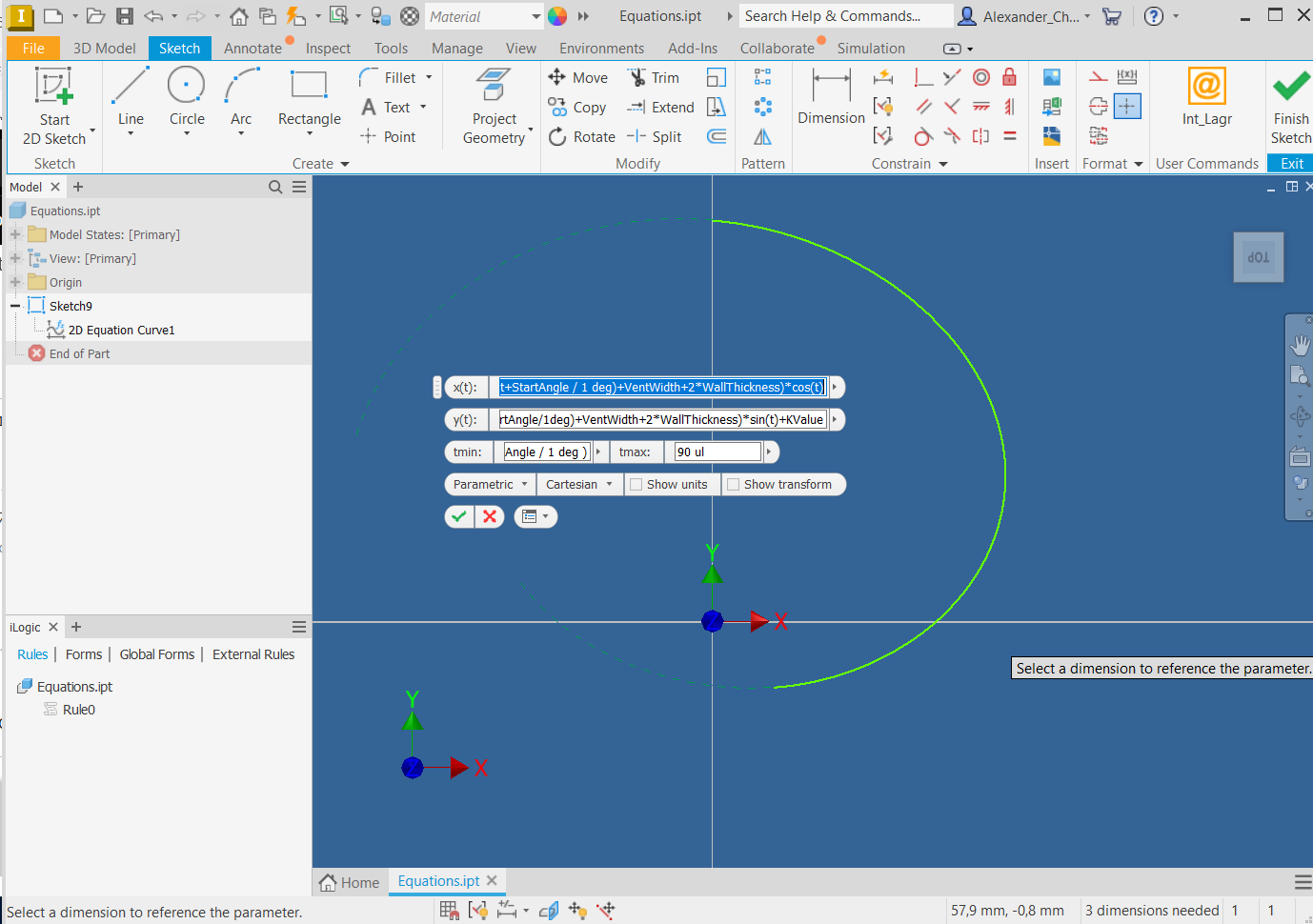Click the tmax input field
This screenshot has width=1313, height=924.
717,452
